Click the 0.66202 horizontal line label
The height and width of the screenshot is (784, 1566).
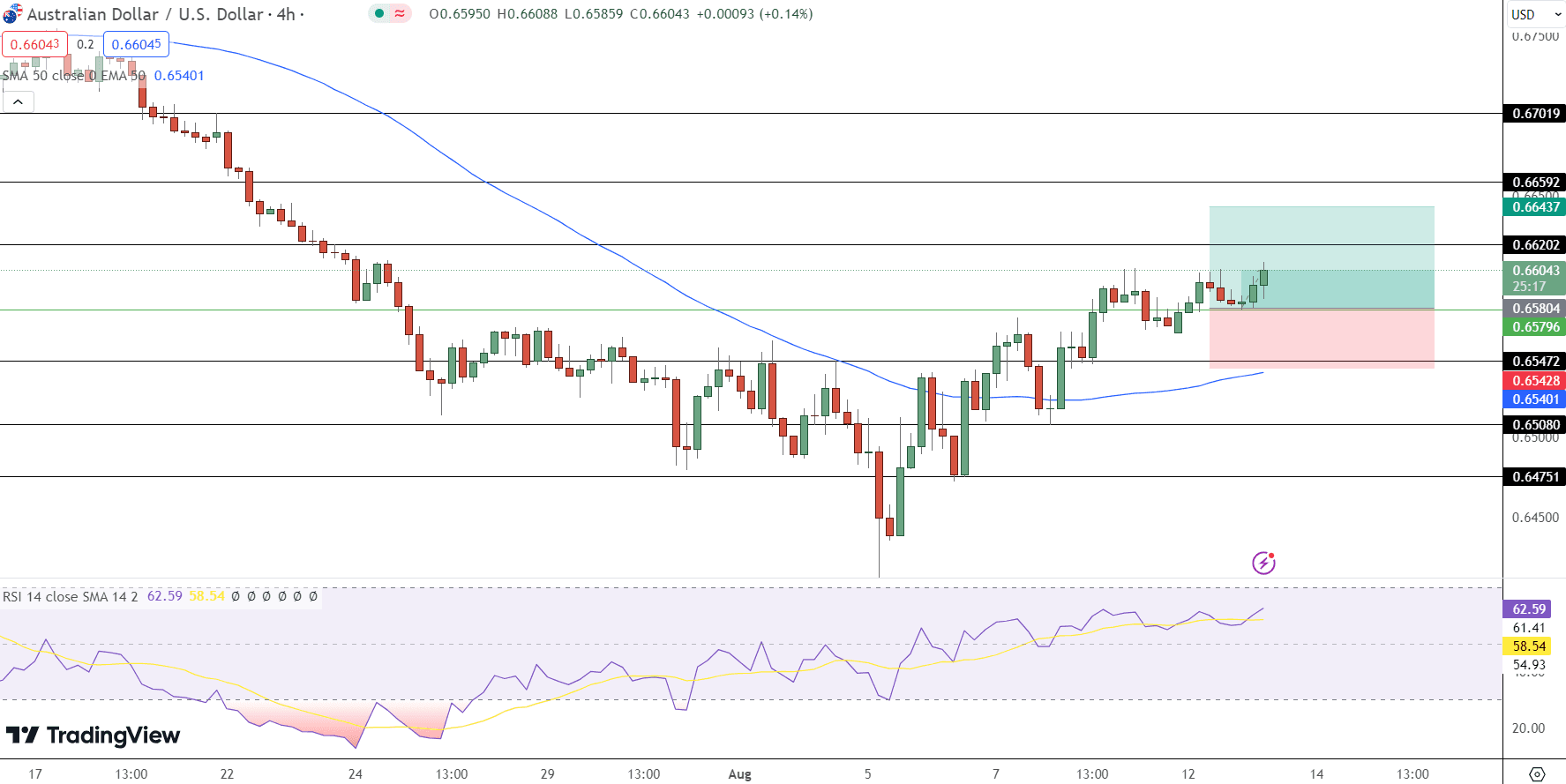click(x=1535, y=244)
